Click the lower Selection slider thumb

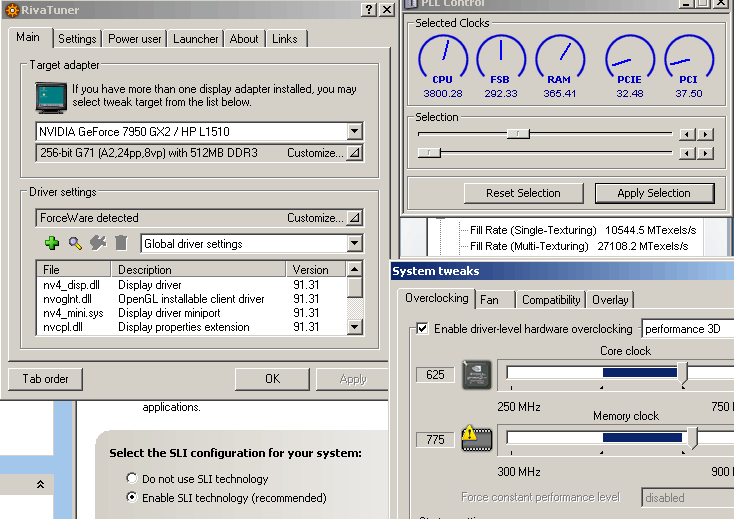(429, 153)
